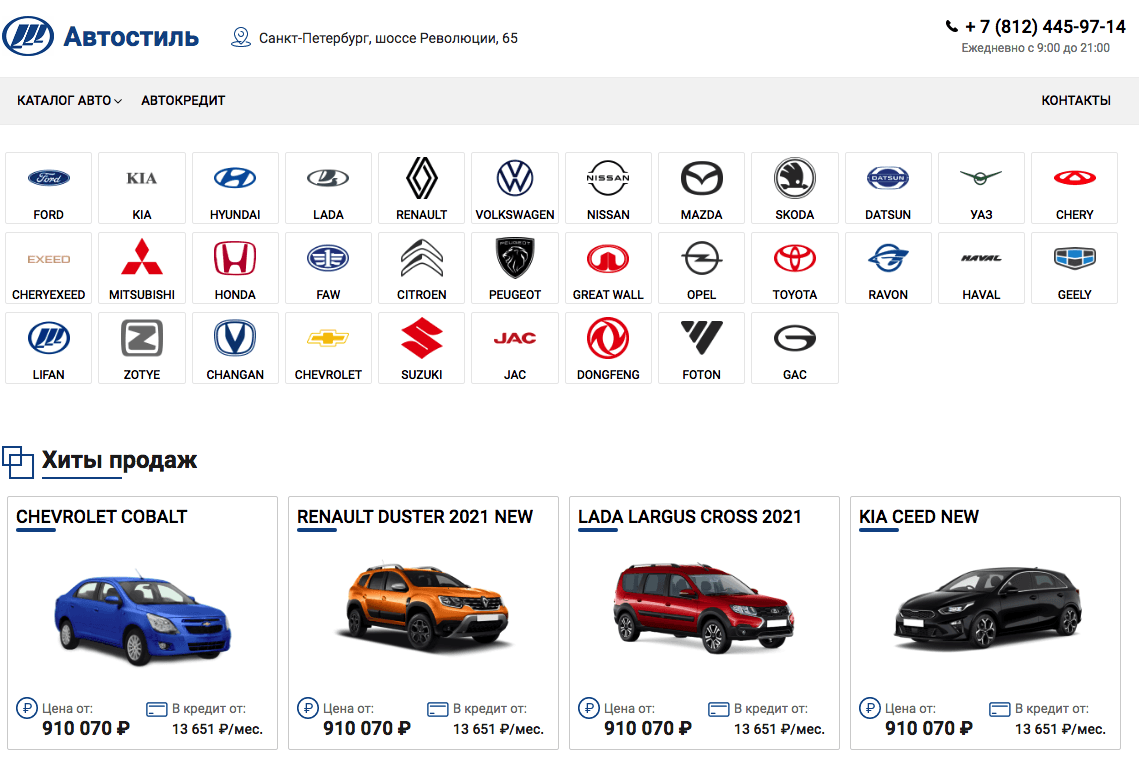Screen dimensions: 1139x758
Task: Open the LADA LARGUS CROSS 2021 title
Action: 689,517
